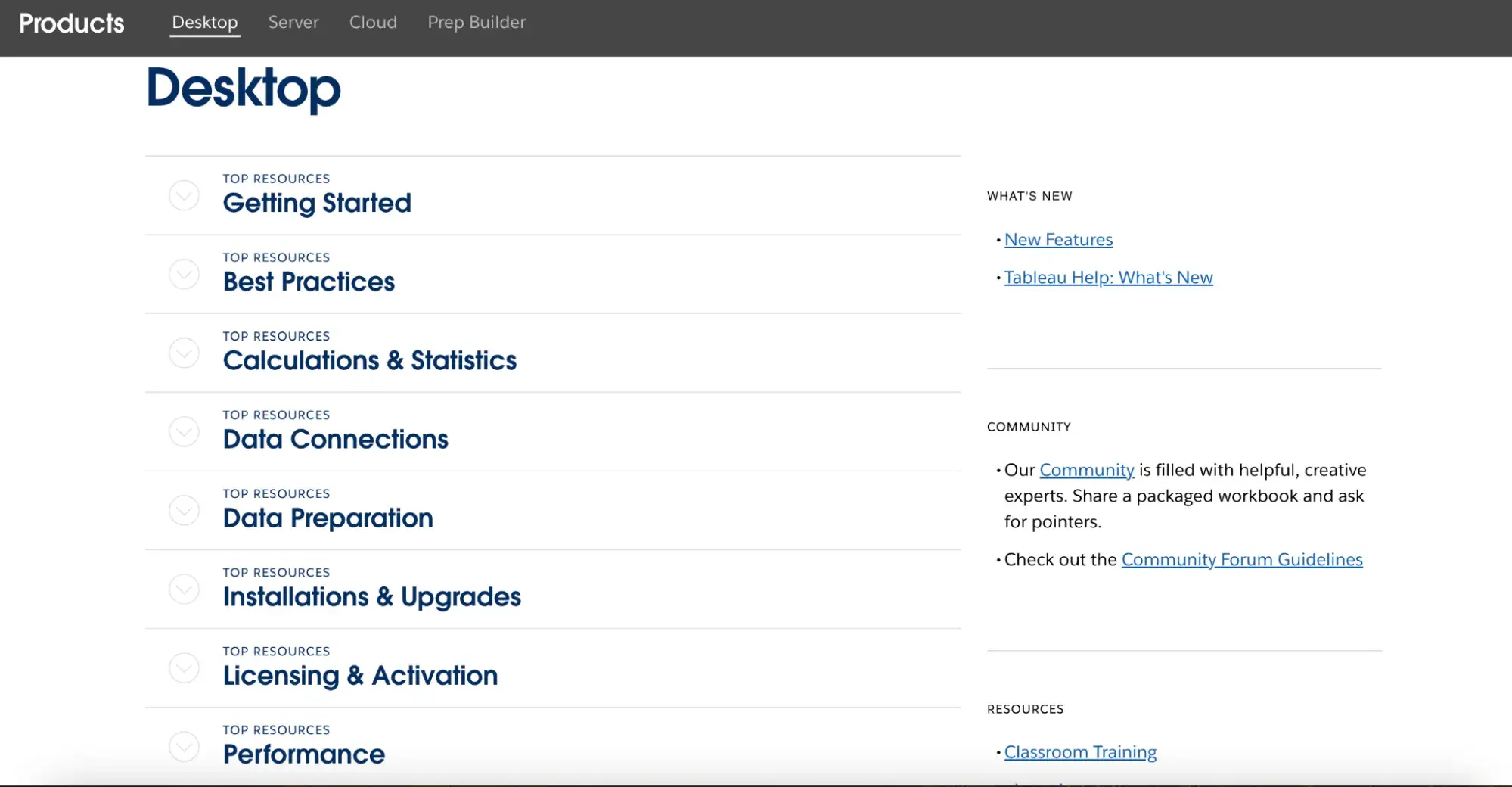Expand the Installations & Upgrades chevron circle
This screenshot has width=1512, height=787.
(184, 589)
